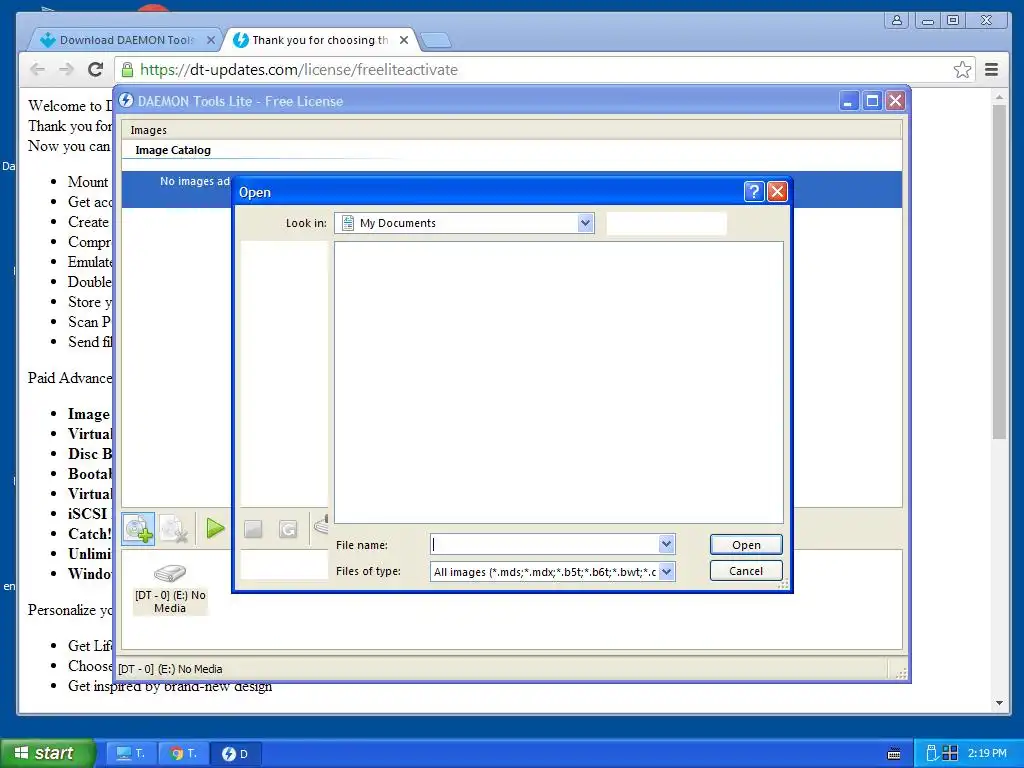Viewport: 1024px width, 768px height.
Task: Click the browser back arrow
Action: pyautogui.click(x=38, y=69)
